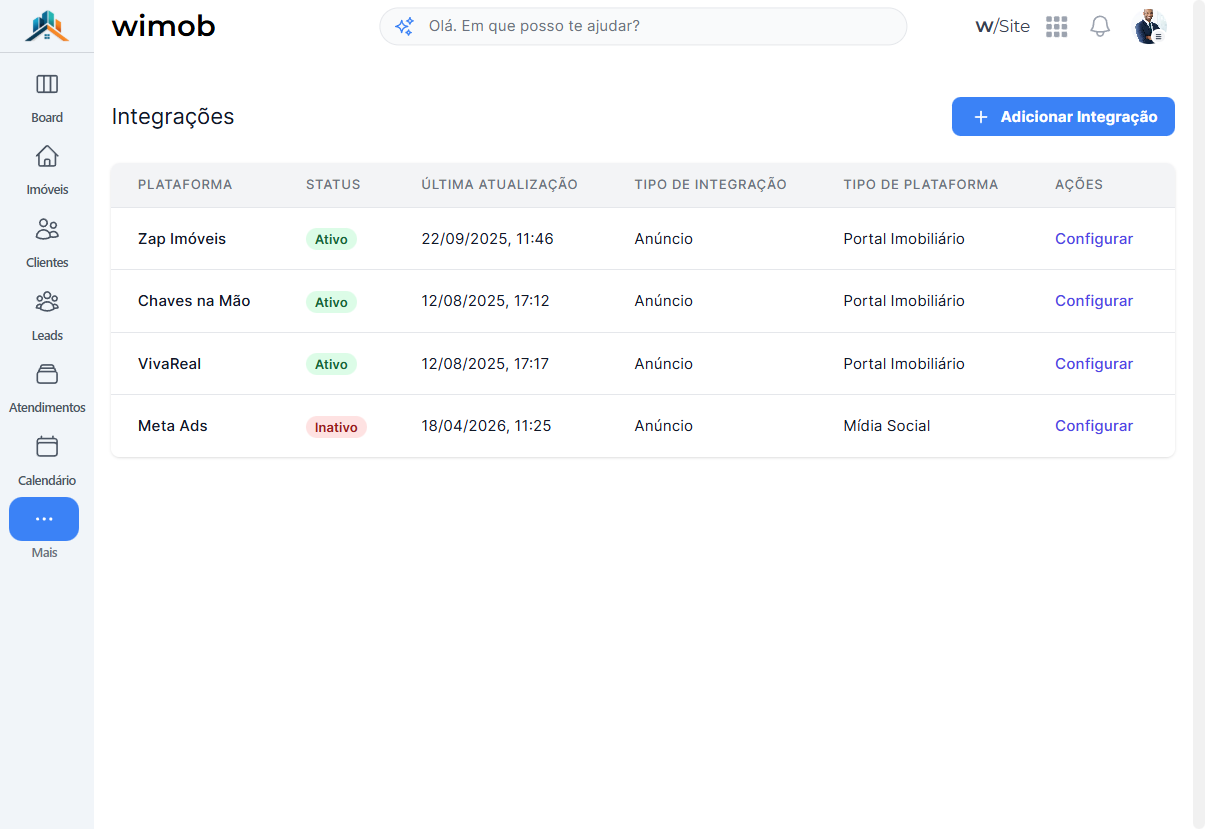Viewport: 1205px width, 829px height.
Task: Click the date 12/08/2025, 17:12
Action: tap(486, 301)
